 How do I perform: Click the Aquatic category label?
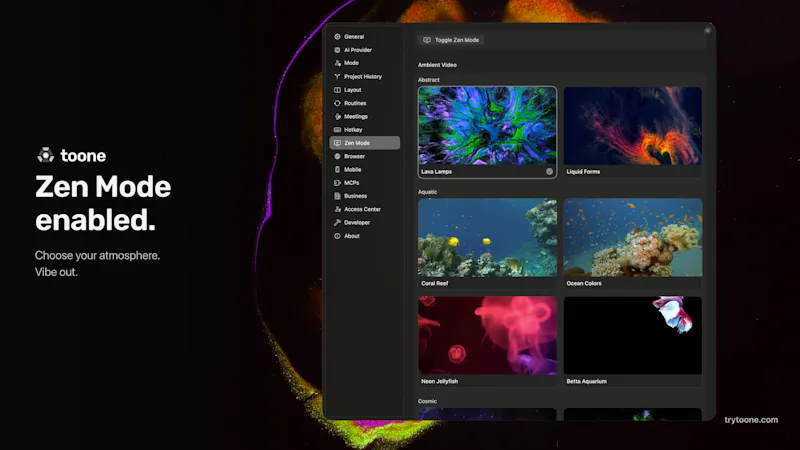pos(428,192)
